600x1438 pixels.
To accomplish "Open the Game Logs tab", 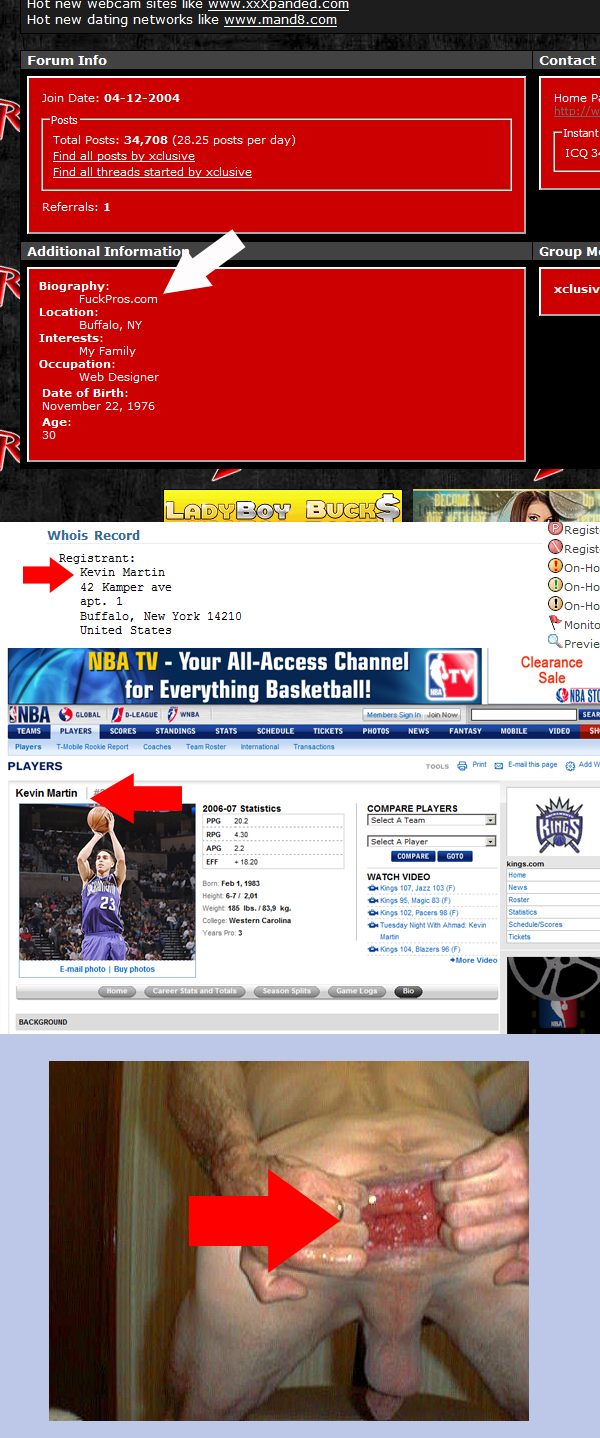I will [x=356, y=991].
